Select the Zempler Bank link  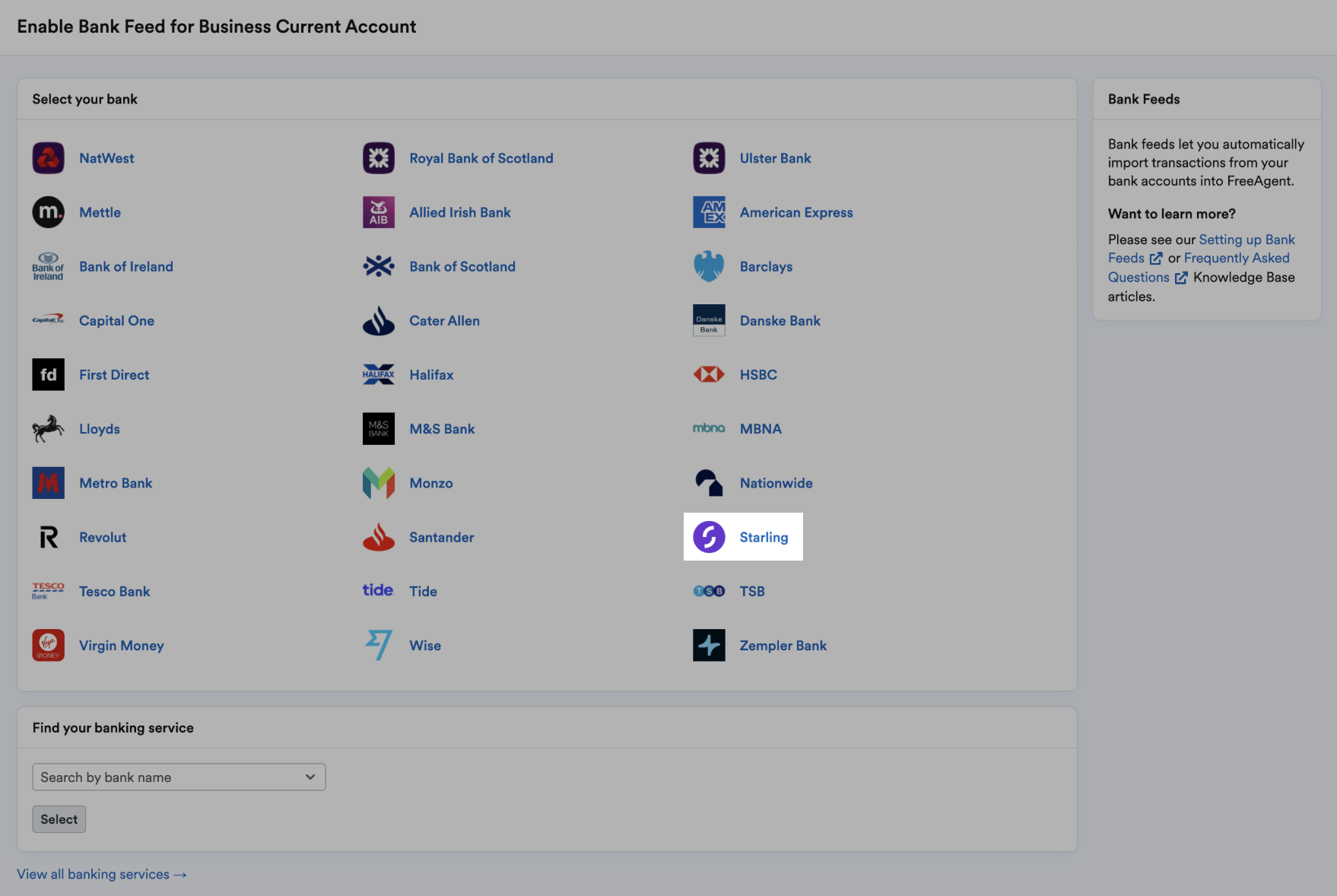(x=783, y=645)
